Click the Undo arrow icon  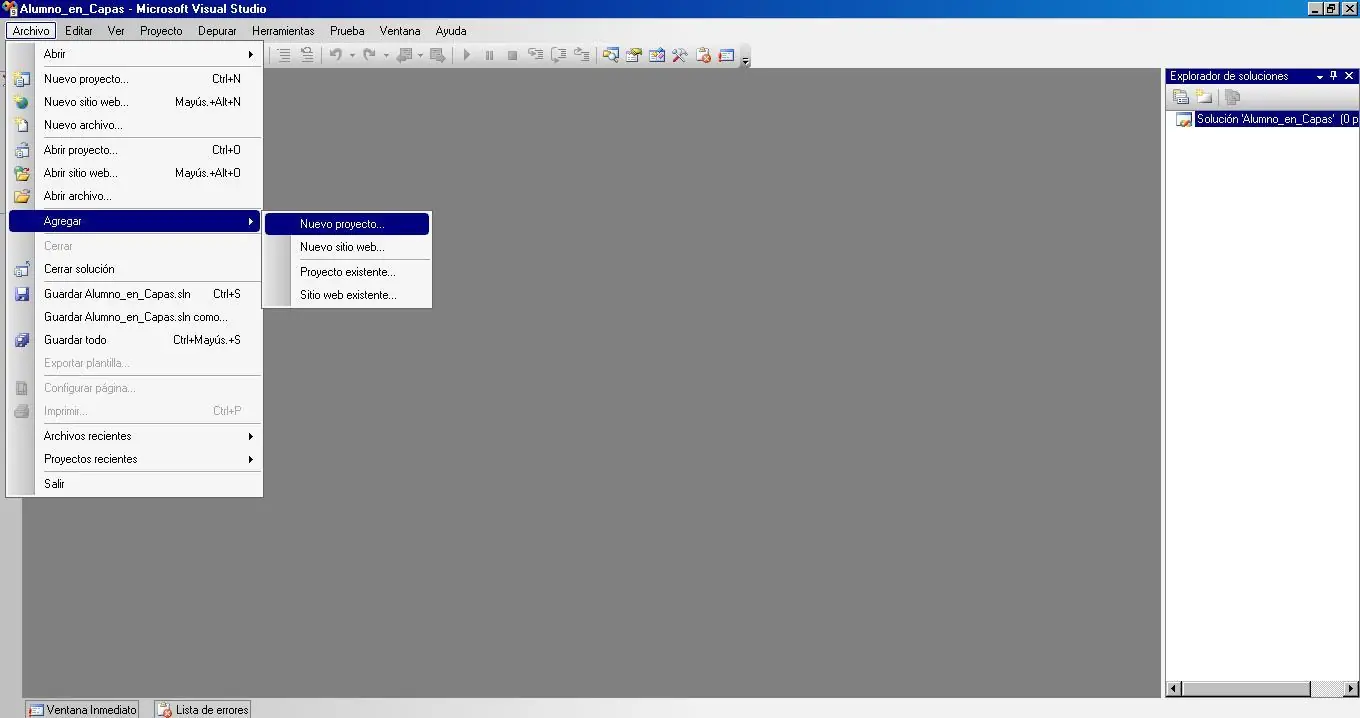click(336, 55)
